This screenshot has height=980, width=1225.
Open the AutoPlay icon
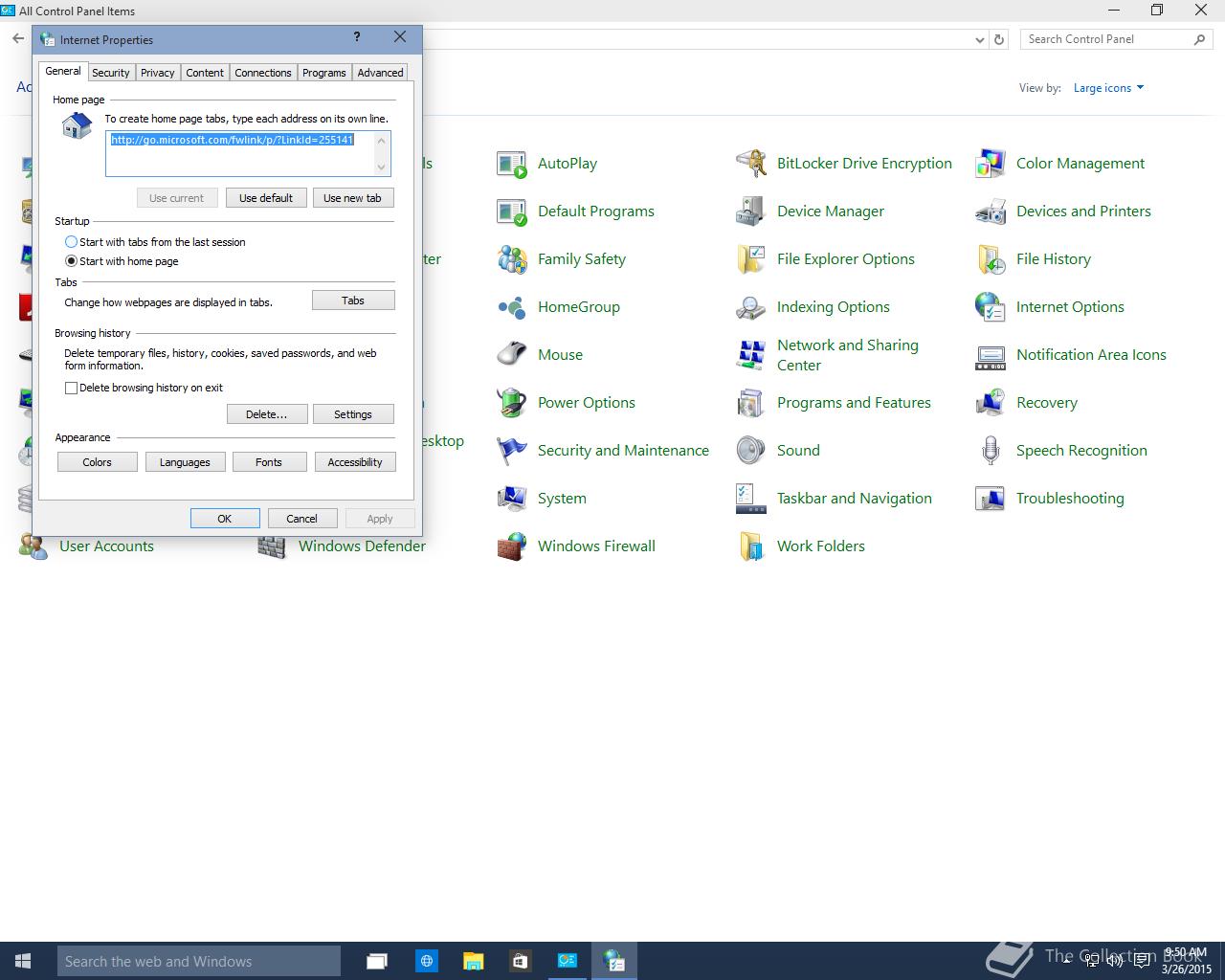coord(512,164)
